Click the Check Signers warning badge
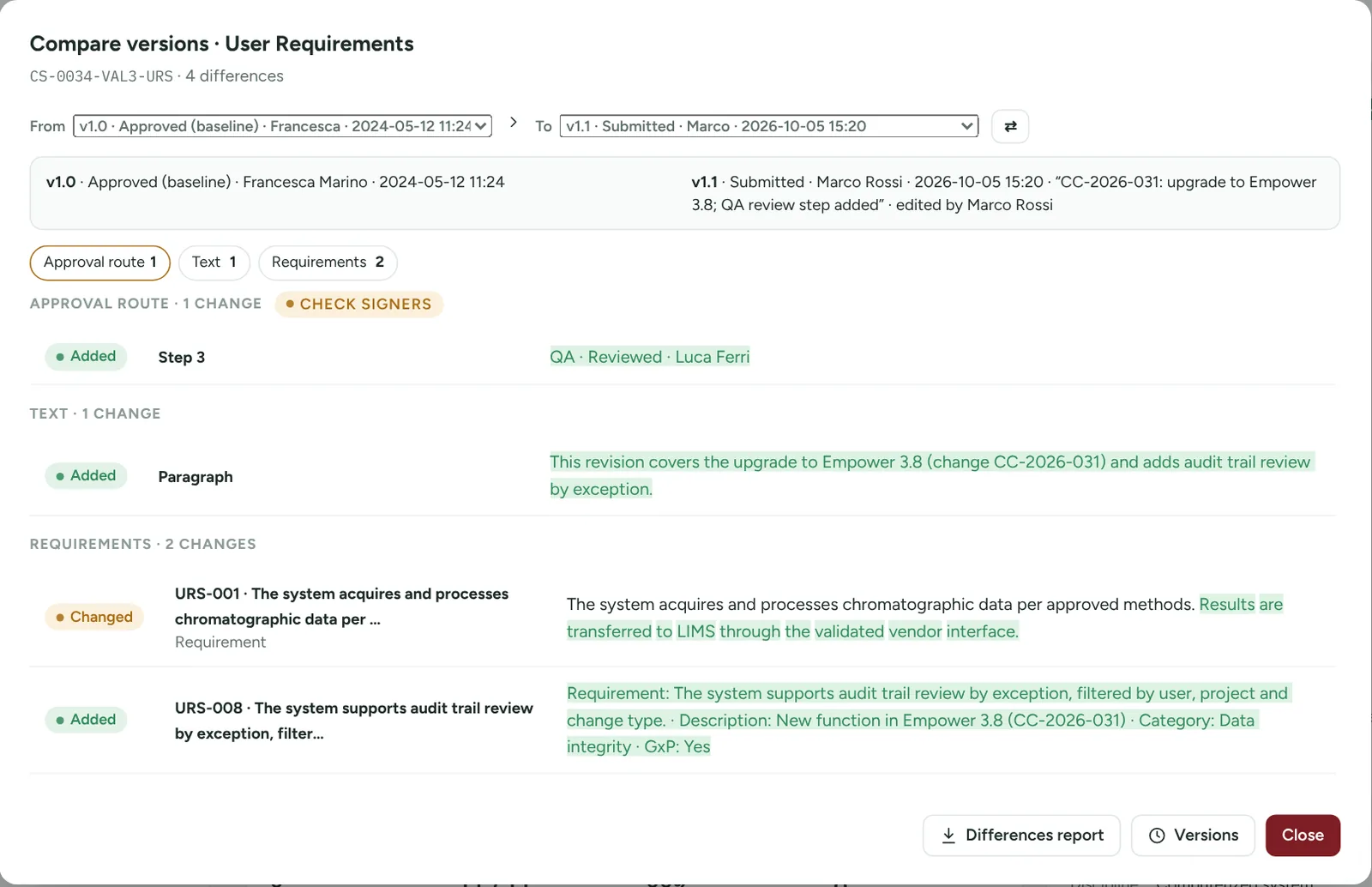This screenshot has width=1372, height=887. click(358, 305)
